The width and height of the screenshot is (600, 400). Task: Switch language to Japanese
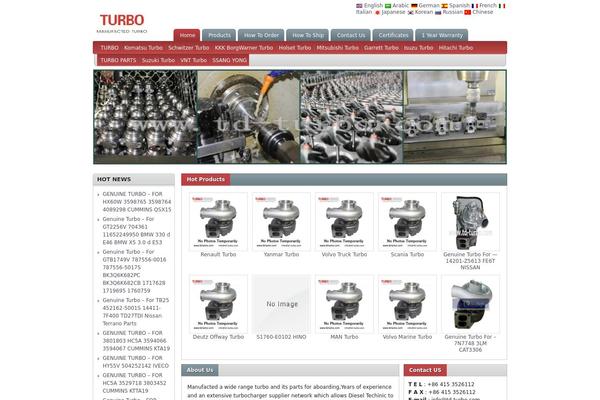pyautogui.click(x=390, y=12)
